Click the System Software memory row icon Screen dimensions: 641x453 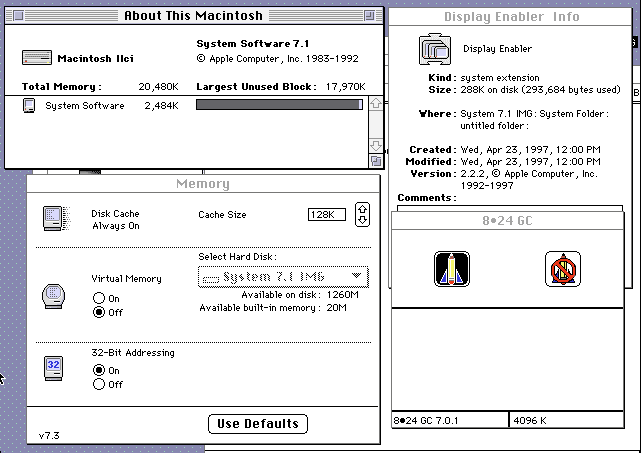29,105
